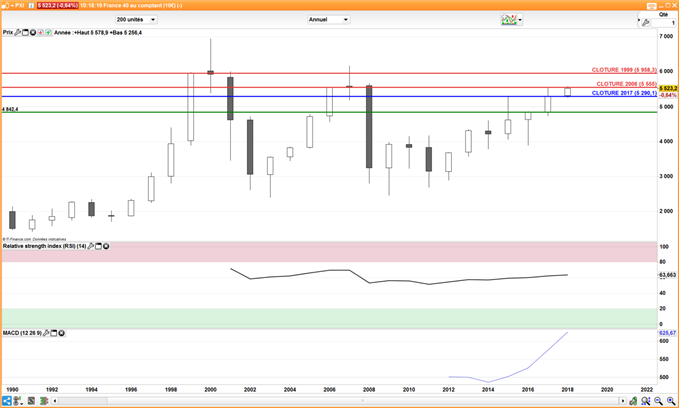679x408 pixels.
Task: Click the current price tag 5 523,2 on price axis
Action: pos(668,88)
